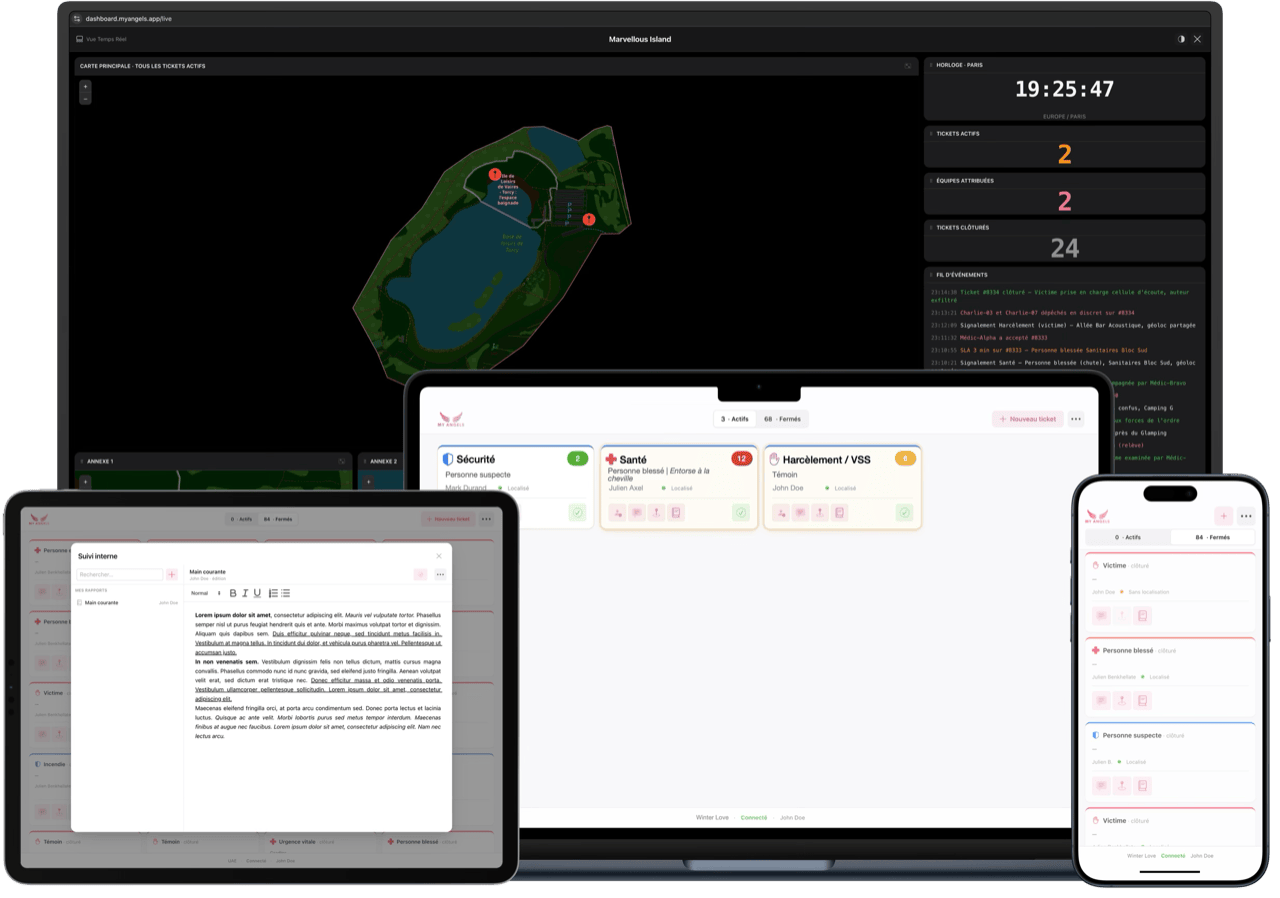This screenshot has width=1280, height=898.
Task: Assign team icon on Santé card
Action: 617,513
